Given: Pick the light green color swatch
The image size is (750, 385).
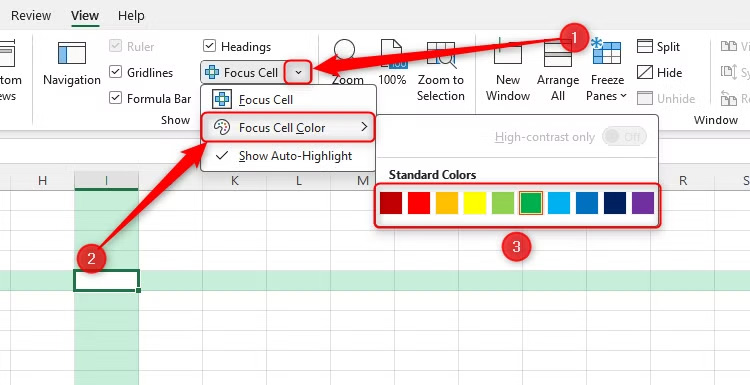Looking at the screenshot, I should point(503,203).
